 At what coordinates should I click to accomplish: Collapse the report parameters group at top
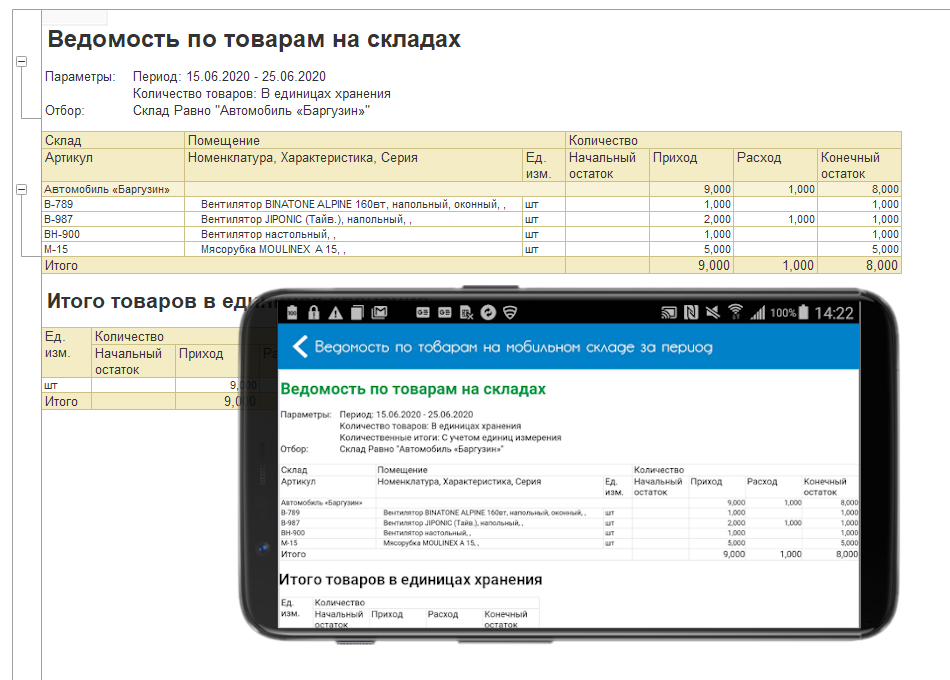(21, 61)
